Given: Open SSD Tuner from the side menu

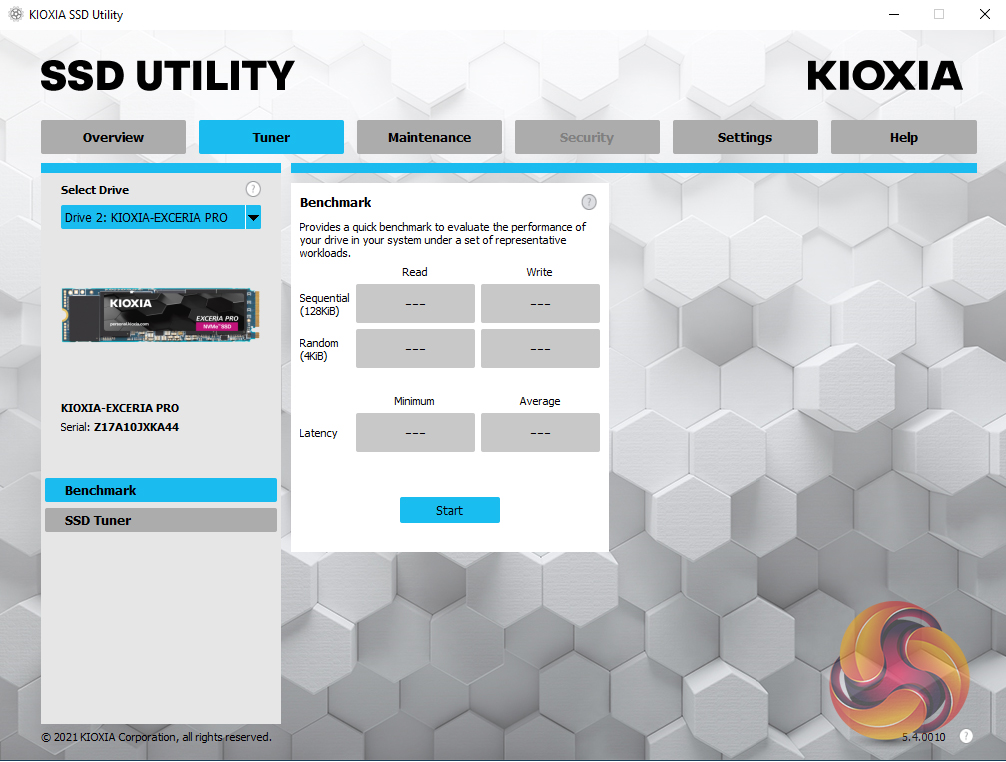Looking at the screenshot, I should [161, 520].
